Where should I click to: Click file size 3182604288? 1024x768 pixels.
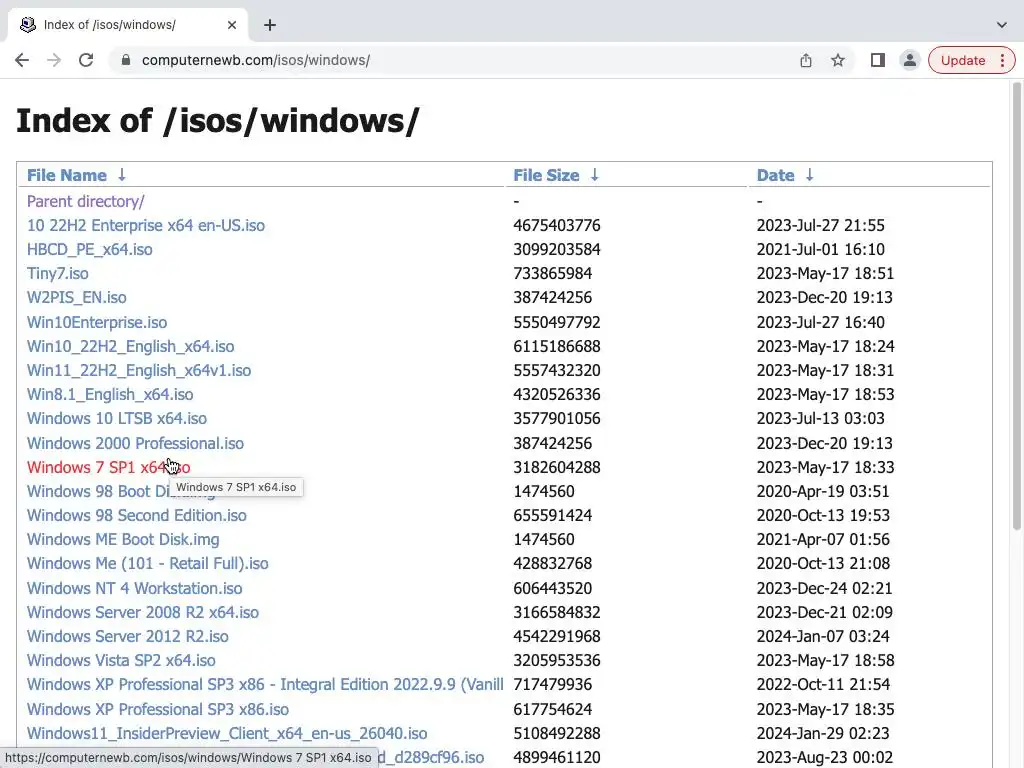pyautogui.click(x=556, y=468)
